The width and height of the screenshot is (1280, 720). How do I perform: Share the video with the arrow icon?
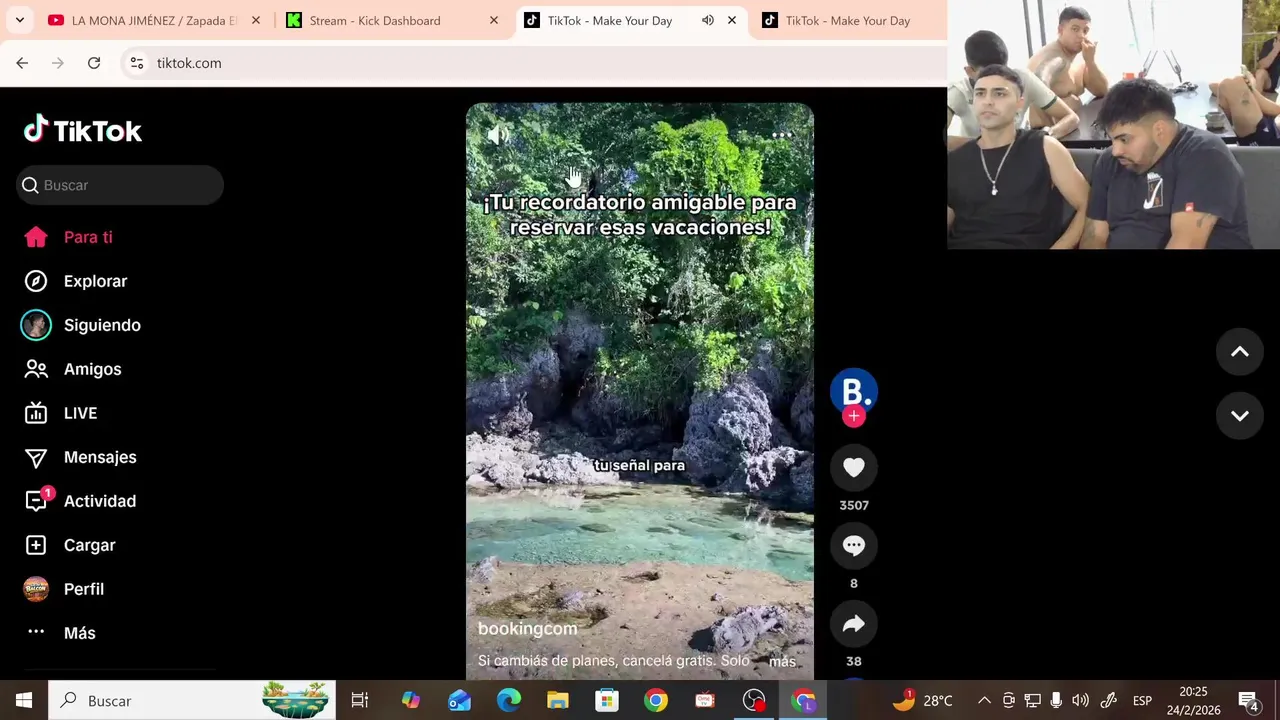853,623
